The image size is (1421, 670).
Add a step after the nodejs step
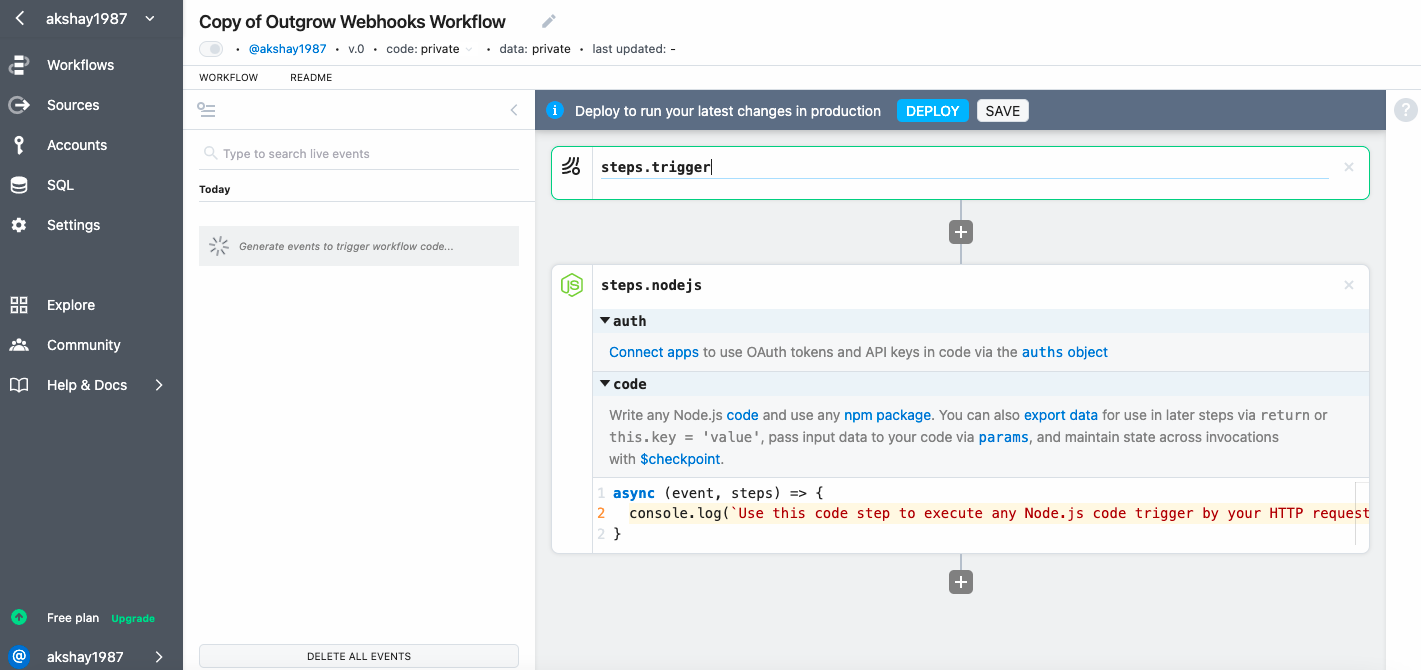[961, 582]
